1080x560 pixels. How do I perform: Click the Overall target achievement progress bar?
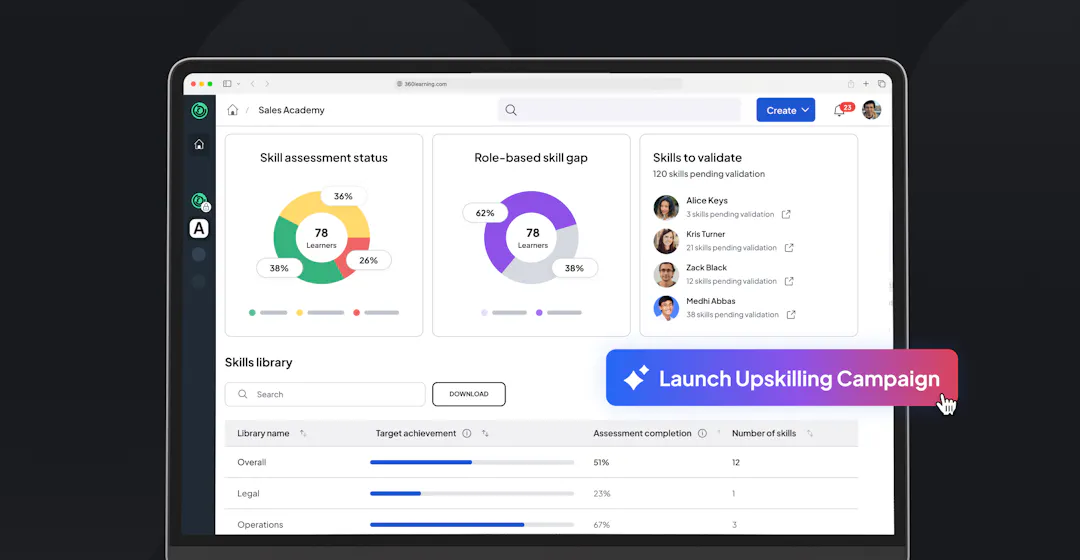472,462
